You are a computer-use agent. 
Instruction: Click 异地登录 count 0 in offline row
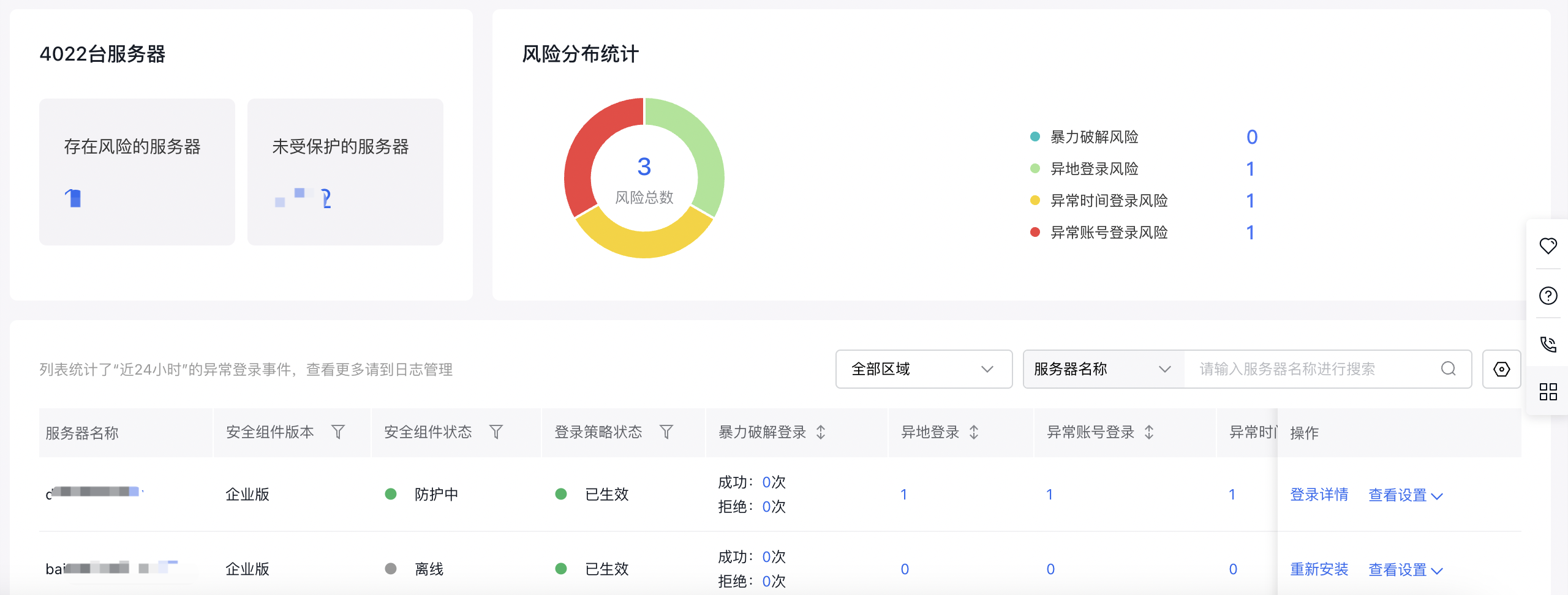coord(905,569)
